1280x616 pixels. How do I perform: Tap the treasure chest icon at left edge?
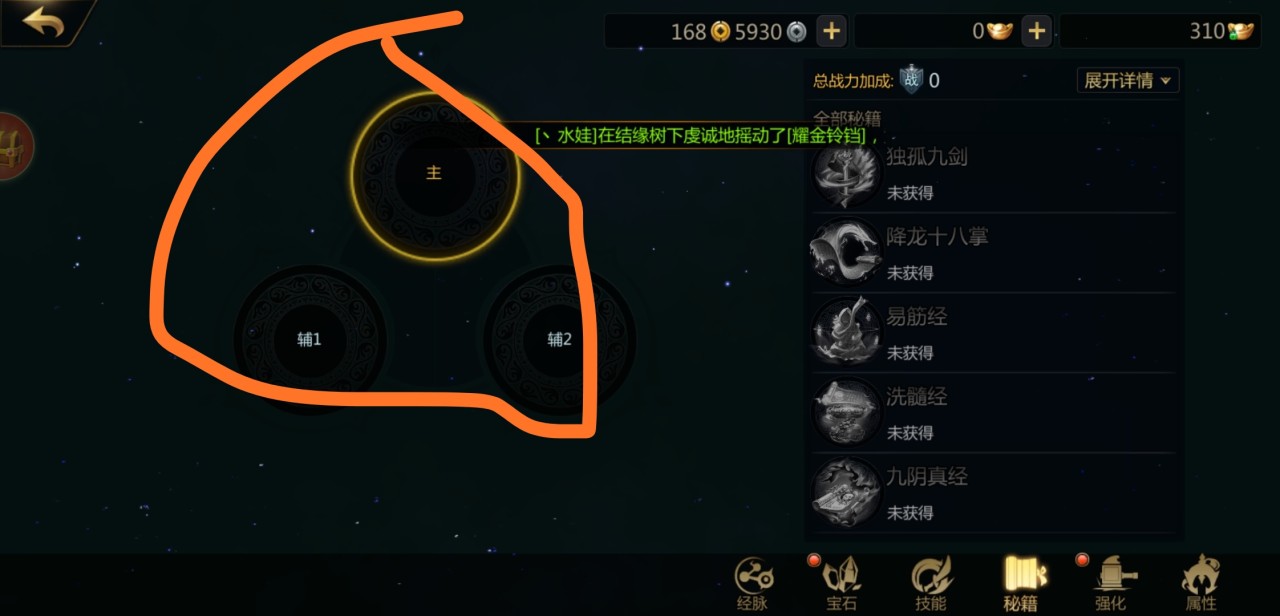tap(14, 147)
